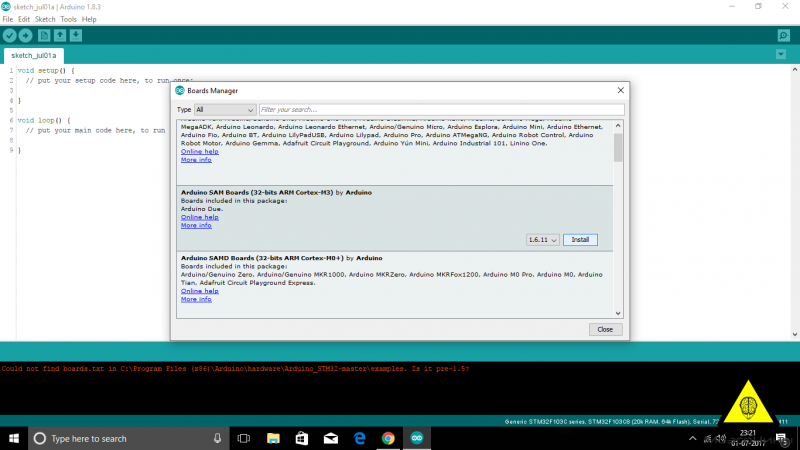This screenshot has height=450, width=800.
Task: Open the Serial Monitor icon
Action: click(x=784, y=35)
